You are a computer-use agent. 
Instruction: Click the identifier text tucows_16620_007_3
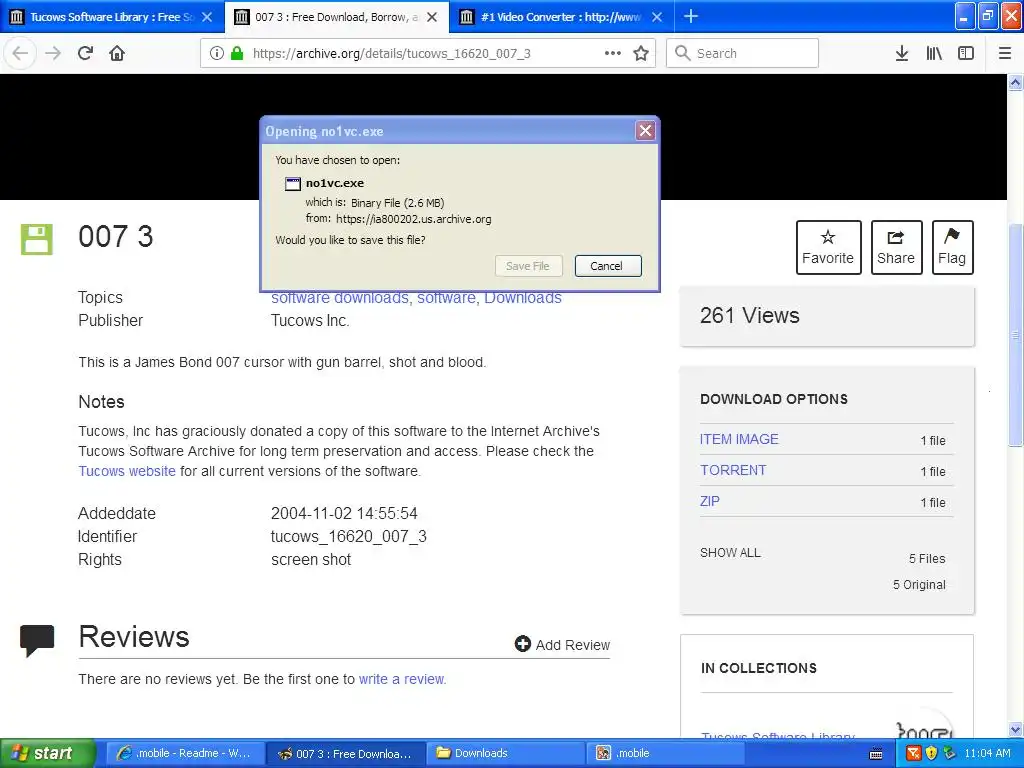(x=349, y=536)
